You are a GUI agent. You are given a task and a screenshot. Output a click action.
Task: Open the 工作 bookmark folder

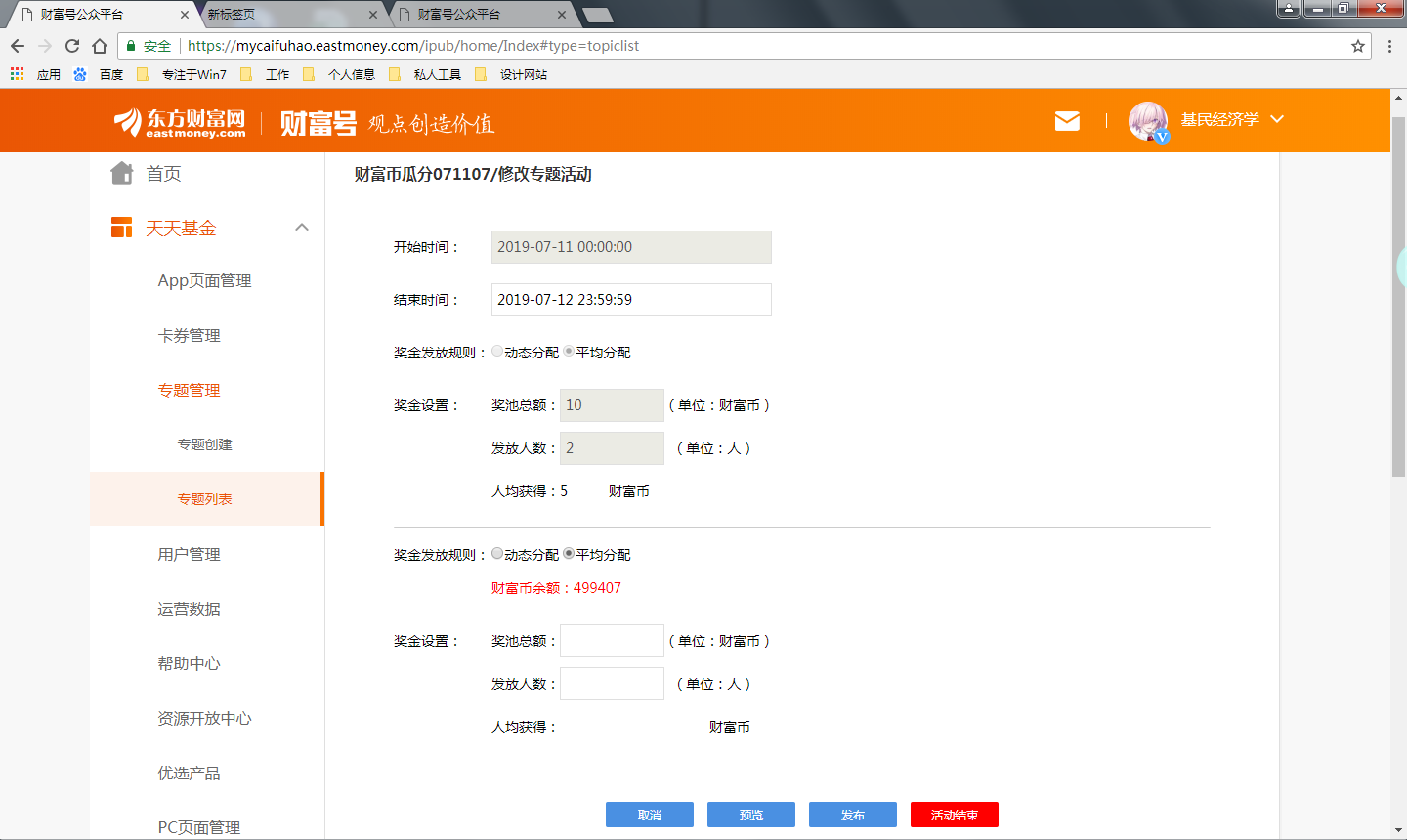pos(265,74)
